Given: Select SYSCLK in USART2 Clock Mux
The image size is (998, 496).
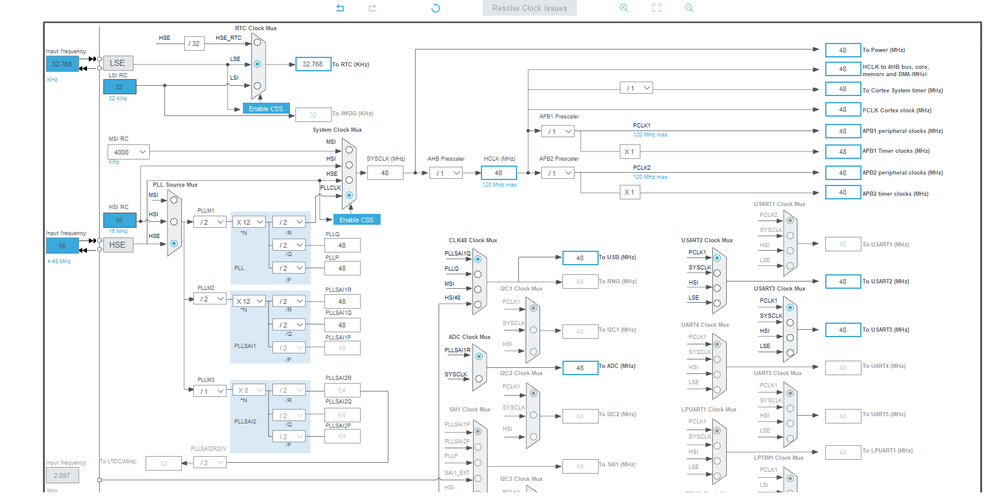Looking at the screenshot, I should tap(717, 273).
